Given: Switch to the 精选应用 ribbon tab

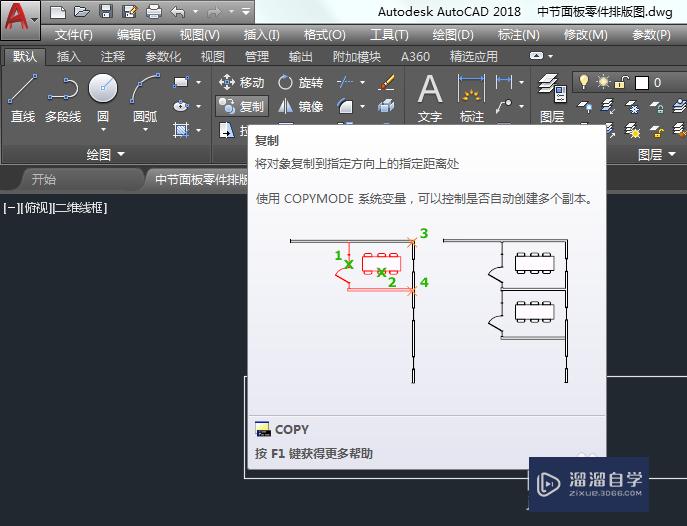Looking at the screenshot, I should coord(474,56).
